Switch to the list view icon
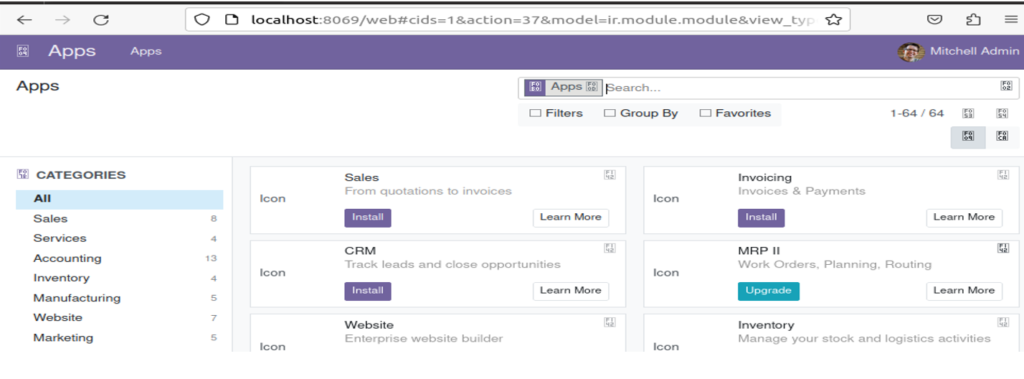 [x=1002, y=137]
